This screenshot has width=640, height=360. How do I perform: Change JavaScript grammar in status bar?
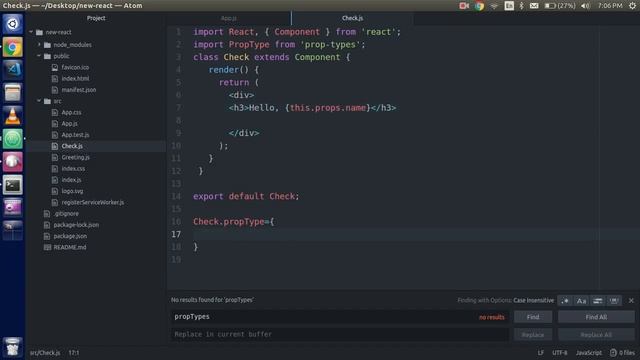(589, 353)
